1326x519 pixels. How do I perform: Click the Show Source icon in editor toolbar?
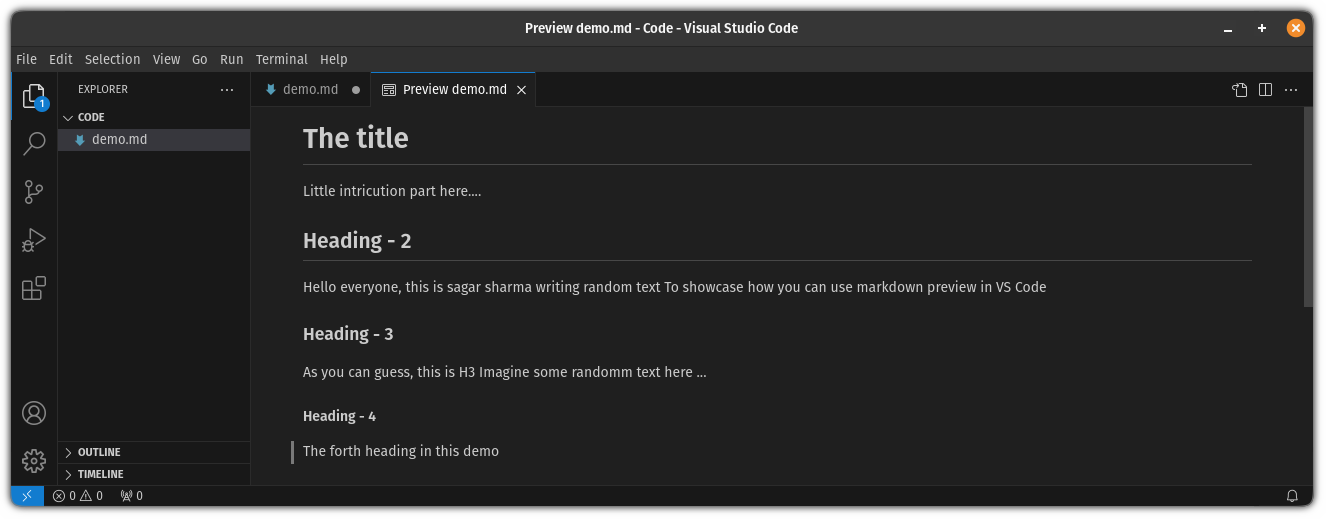coord(1240,90)
